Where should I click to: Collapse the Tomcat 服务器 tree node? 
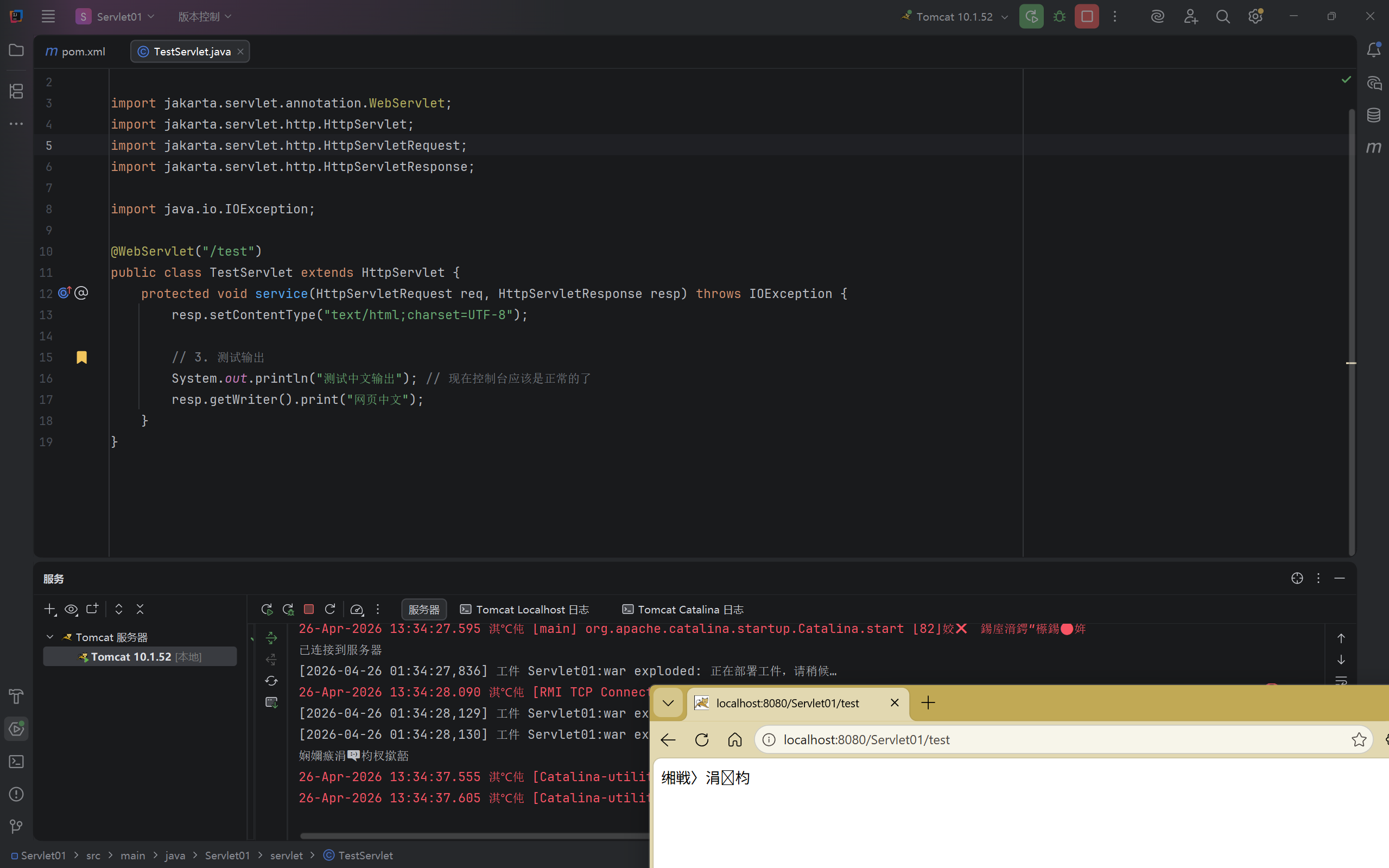pyautogui.click(x=50, y=637)
